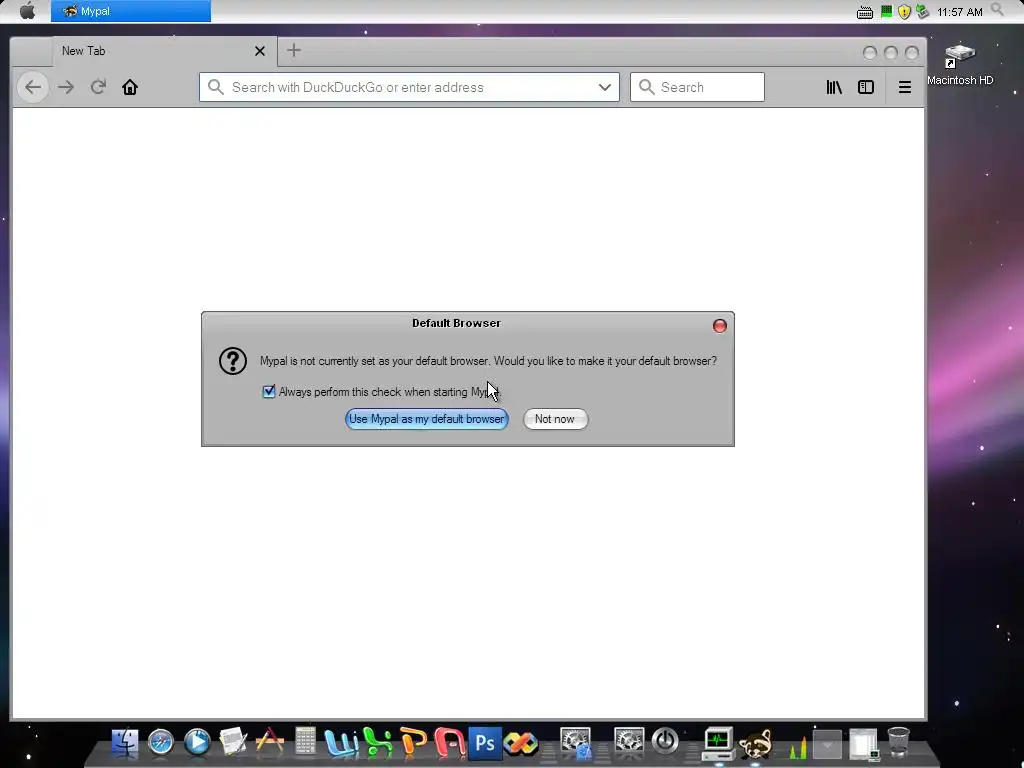Open the Apple menu
1024x768 pixels.
coord(27,11)
